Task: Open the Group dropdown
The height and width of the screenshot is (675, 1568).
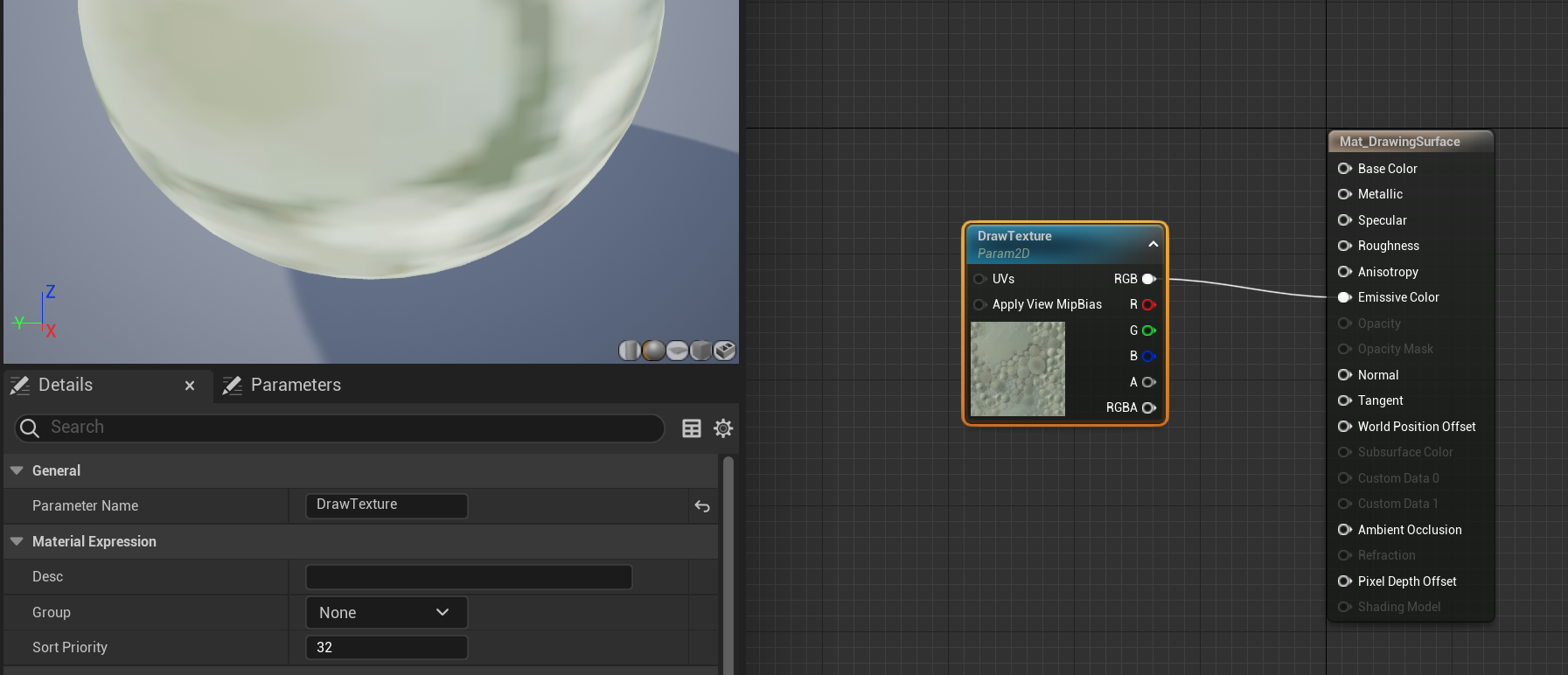Action: click(x=387, y=613)
